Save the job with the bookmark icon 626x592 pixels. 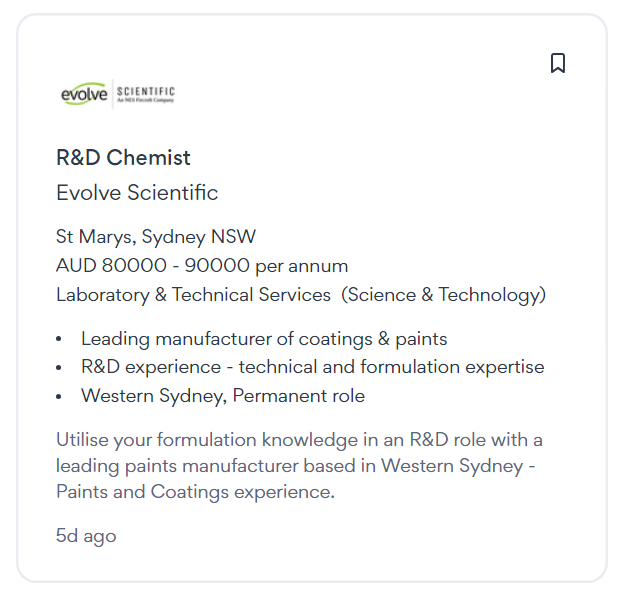(x=558, y=63)
